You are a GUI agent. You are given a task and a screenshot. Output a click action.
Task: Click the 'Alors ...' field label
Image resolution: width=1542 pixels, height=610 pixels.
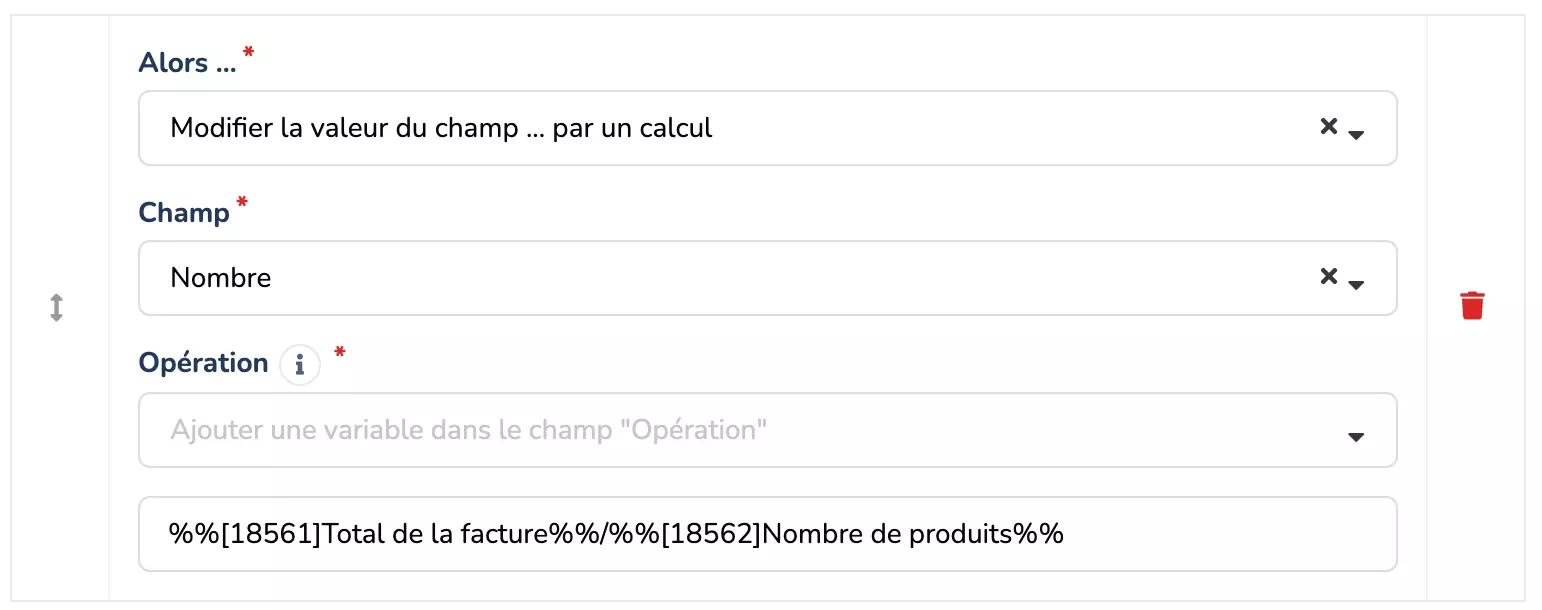(x=187, y=63)
